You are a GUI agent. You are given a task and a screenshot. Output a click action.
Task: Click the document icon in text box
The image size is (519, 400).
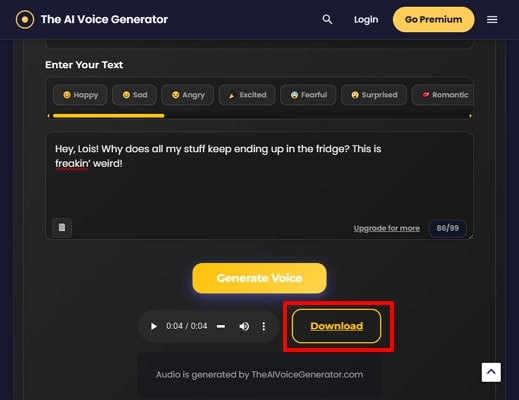(62, 227)
